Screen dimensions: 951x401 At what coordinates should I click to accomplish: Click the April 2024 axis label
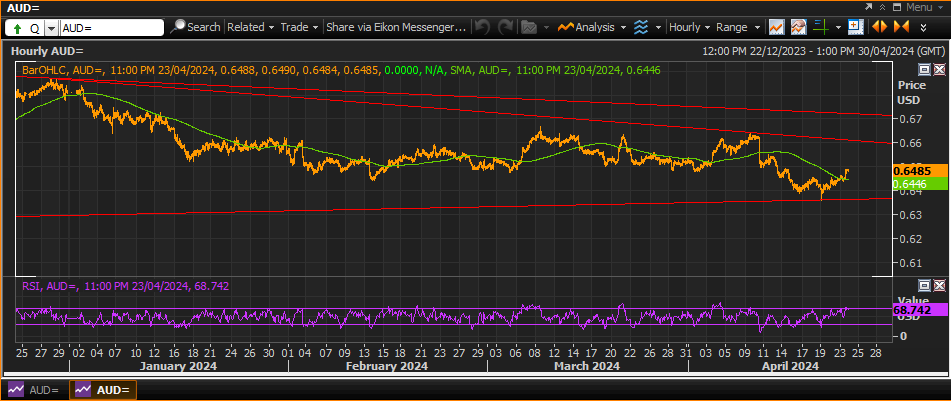click(791, 366)
